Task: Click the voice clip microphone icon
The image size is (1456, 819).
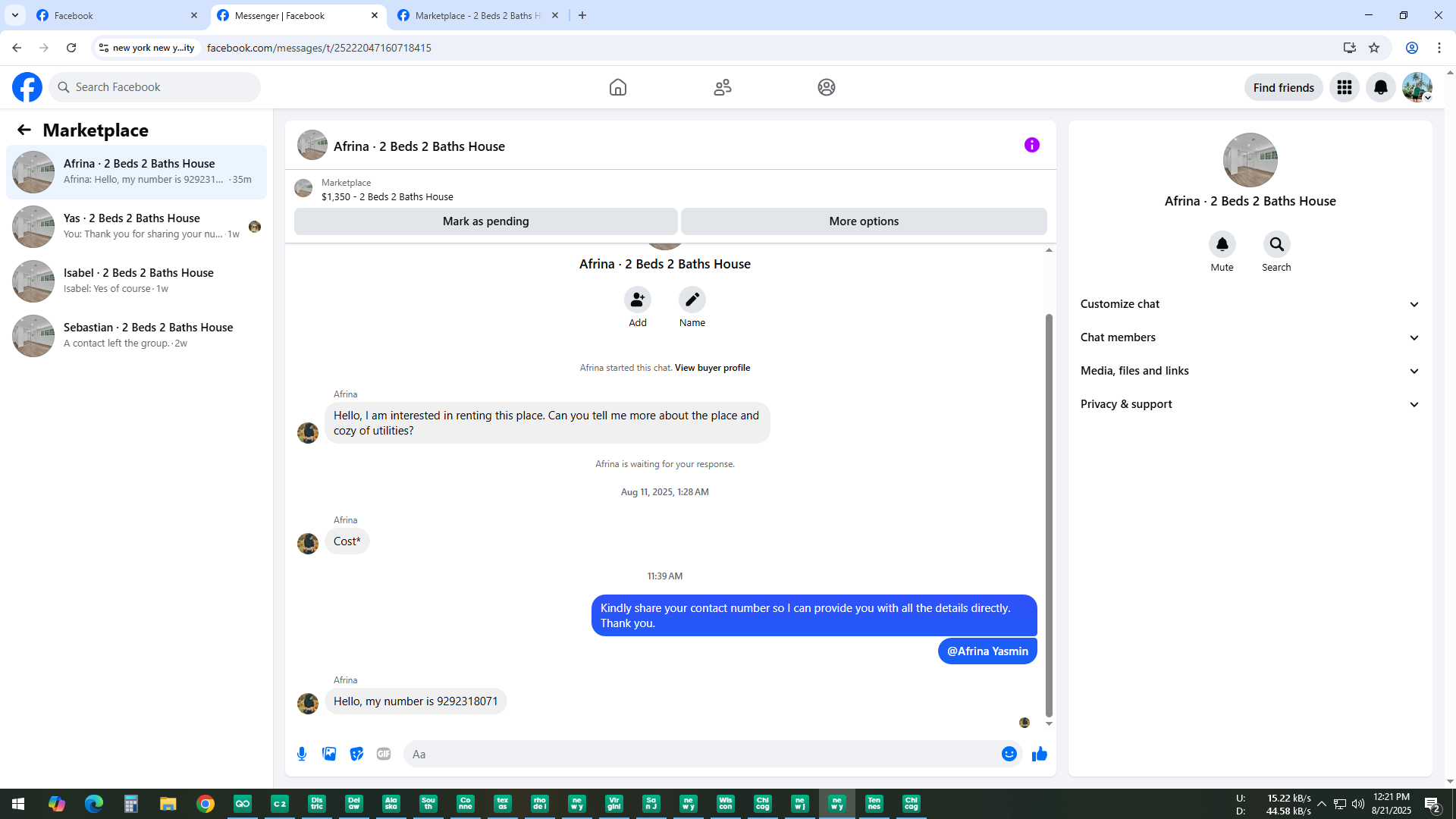Action: 302,754
